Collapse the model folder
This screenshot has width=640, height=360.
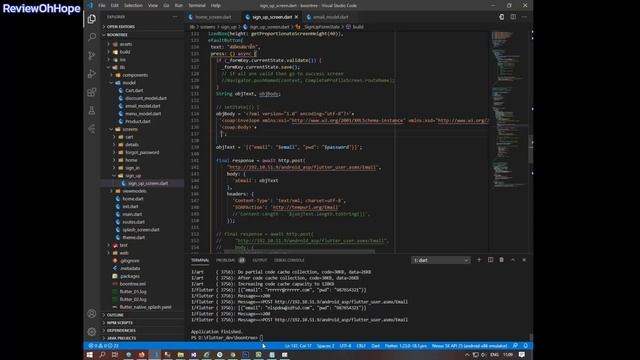coord(129,83)
